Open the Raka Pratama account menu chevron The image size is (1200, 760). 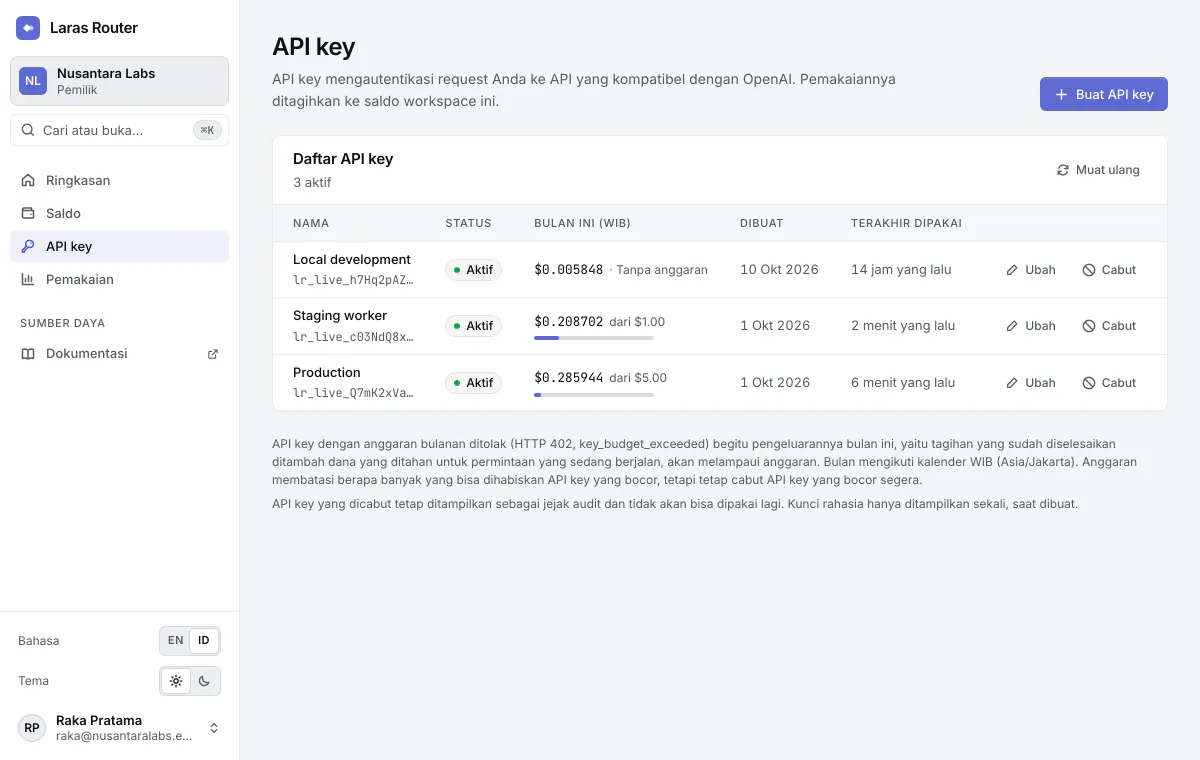point(214,728)
